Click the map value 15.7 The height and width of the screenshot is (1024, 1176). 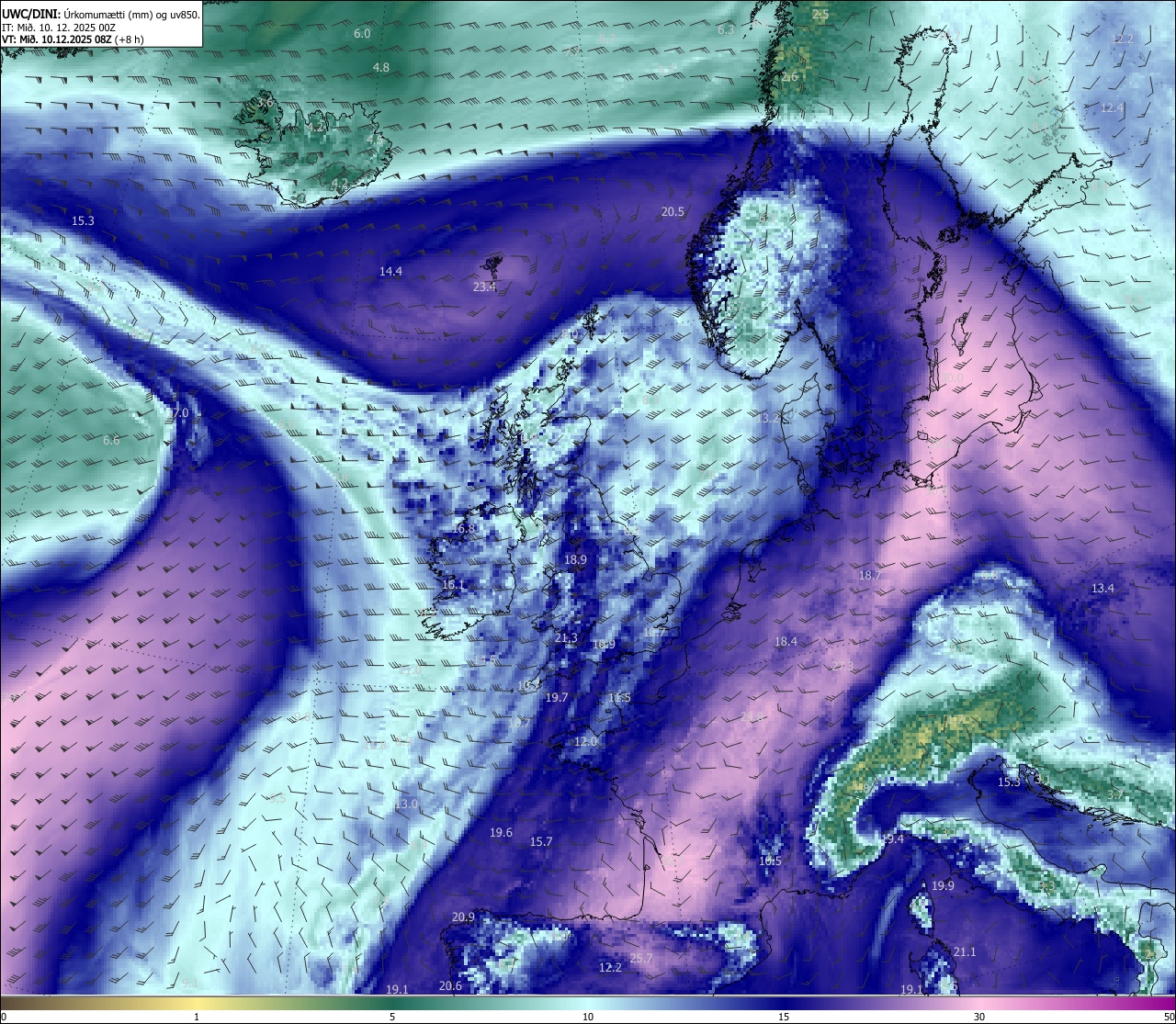(541, 842)
